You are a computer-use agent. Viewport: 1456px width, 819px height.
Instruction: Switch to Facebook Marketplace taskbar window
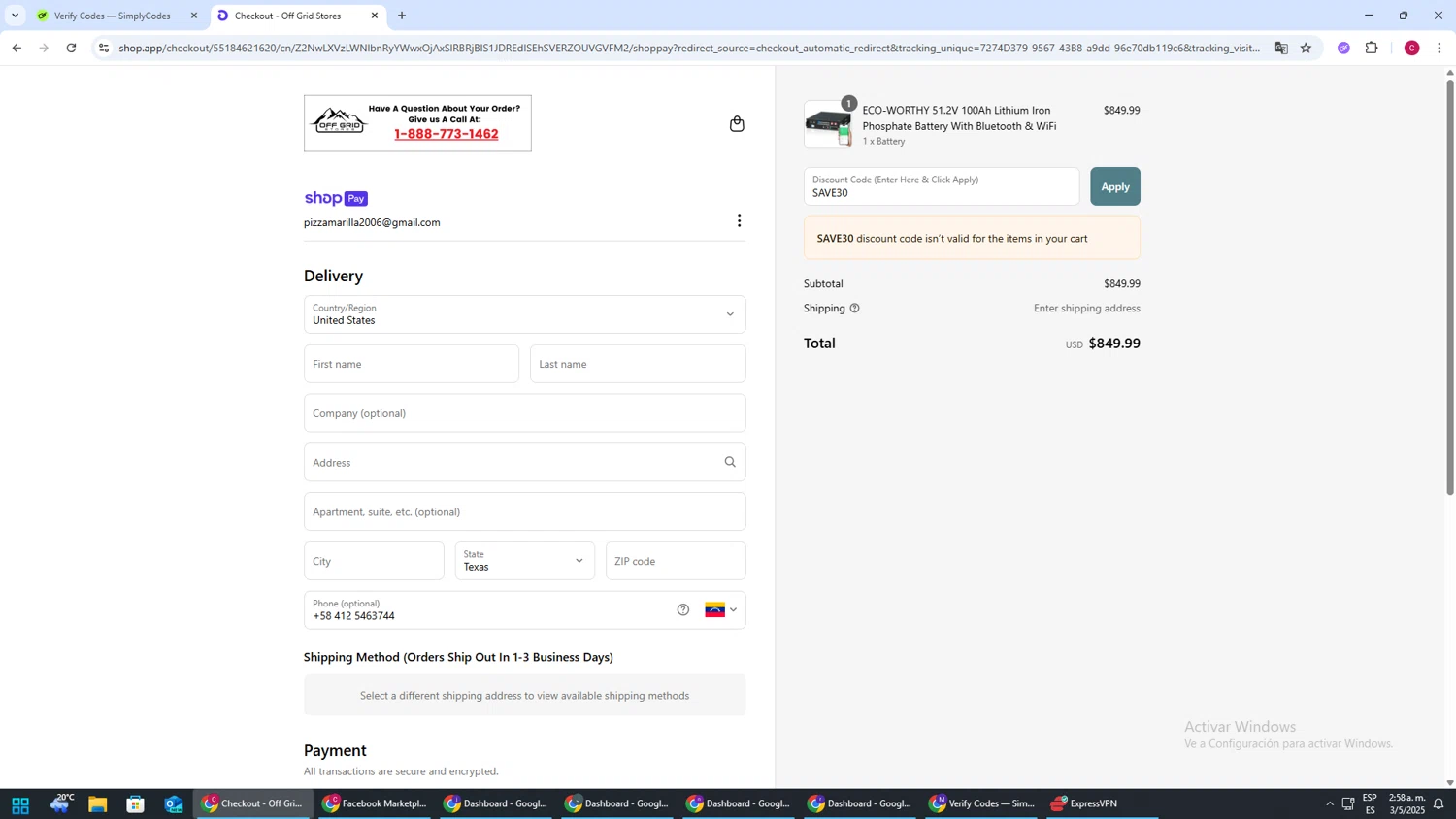[x=375, y=803]
